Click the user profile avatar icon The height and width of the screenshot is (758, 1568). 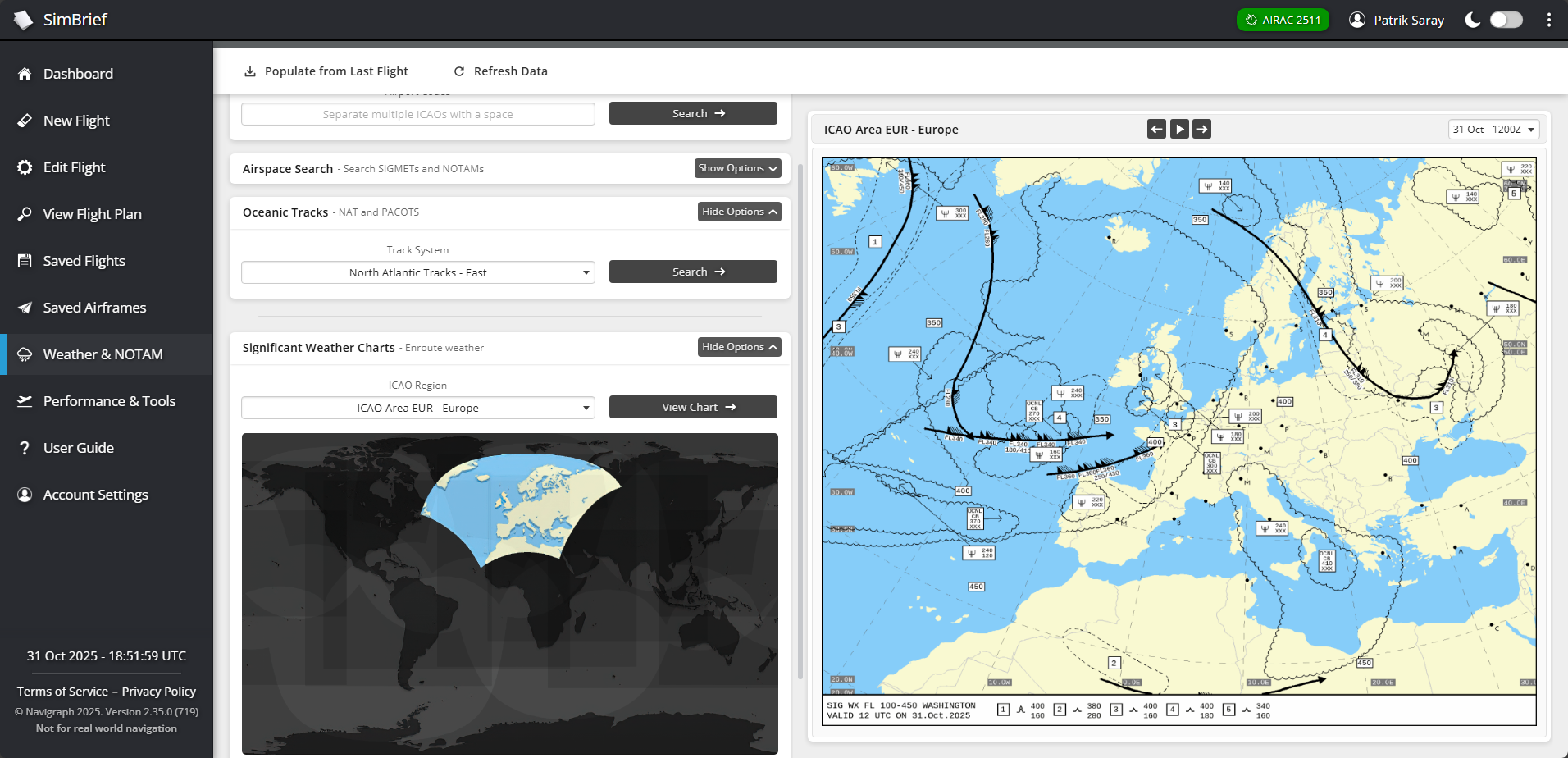(x=1357, y=20)
